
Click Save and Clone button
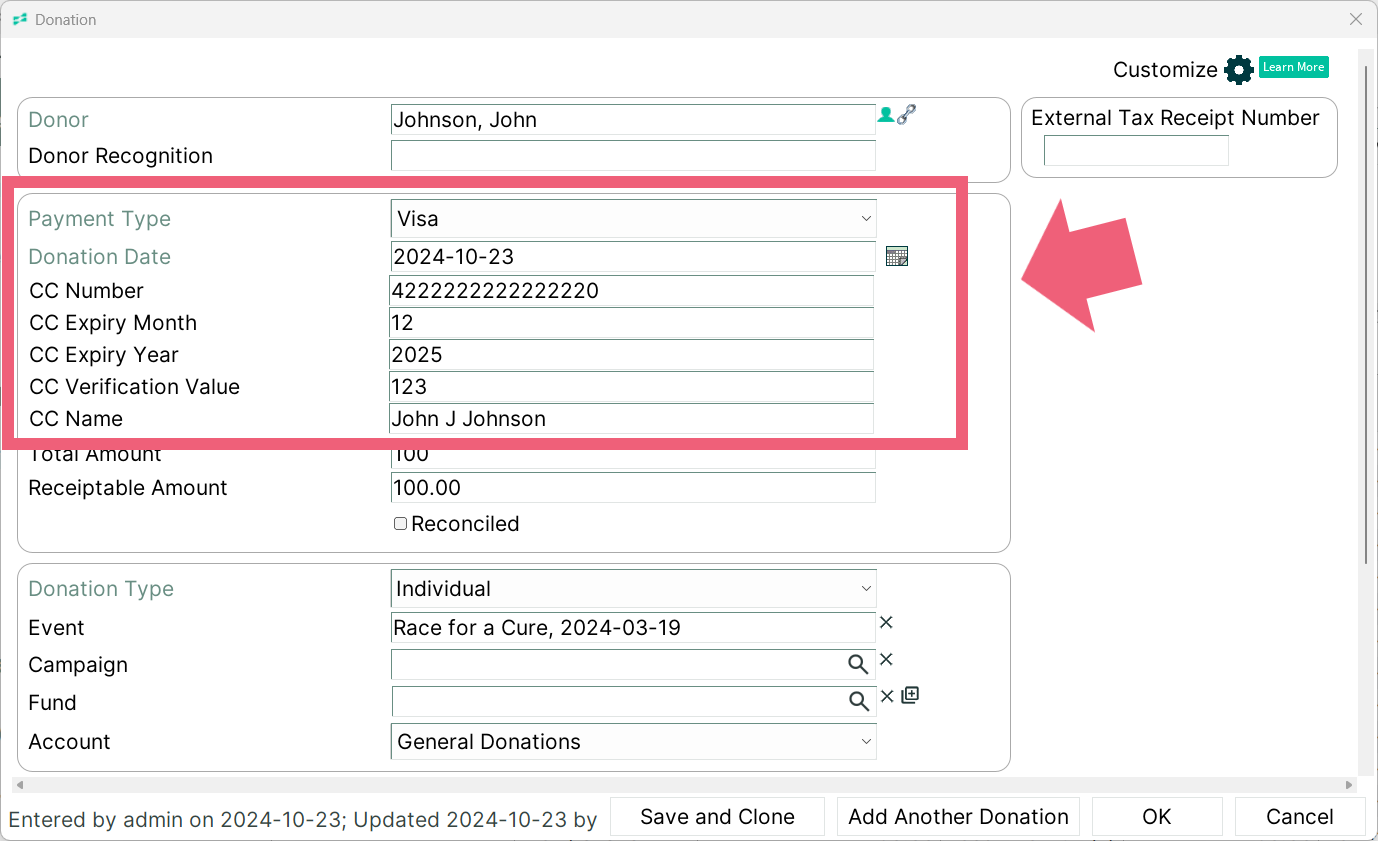[x=717, y=817]
